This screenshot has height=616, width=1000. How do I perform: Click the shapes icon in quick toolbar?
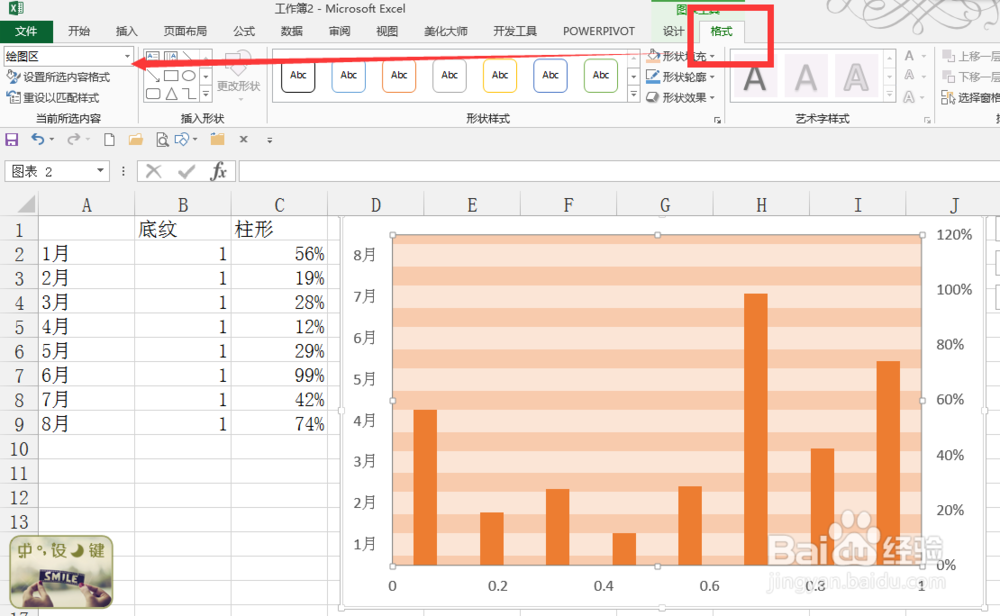click(x=182, y=139)
